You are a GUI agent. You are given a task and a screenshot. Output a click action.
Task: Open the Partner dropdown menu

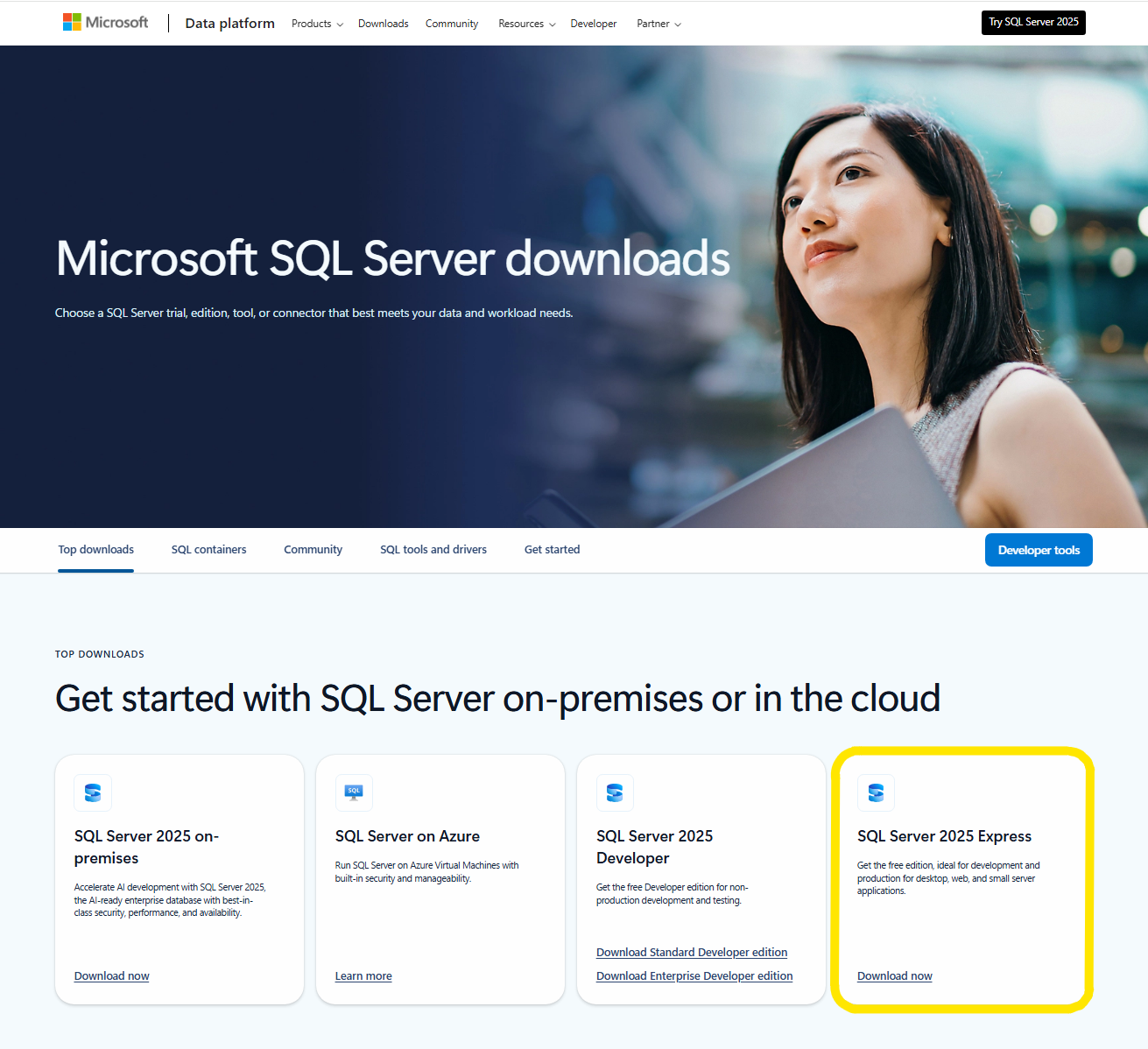(x=659, y=24)
